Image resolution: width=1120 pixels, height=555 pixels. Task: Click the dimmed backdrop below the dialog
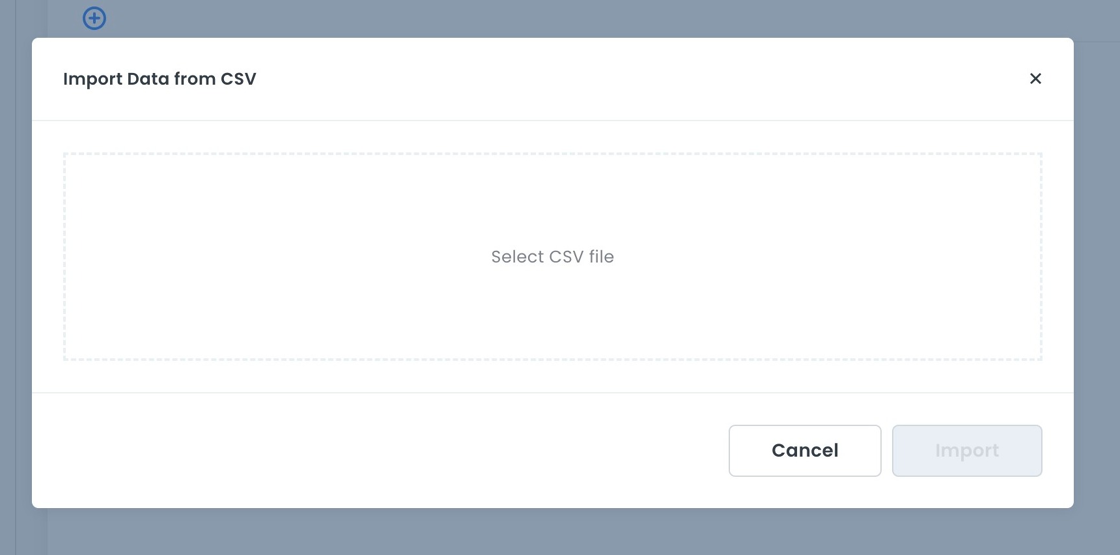[x=560, y=532]
